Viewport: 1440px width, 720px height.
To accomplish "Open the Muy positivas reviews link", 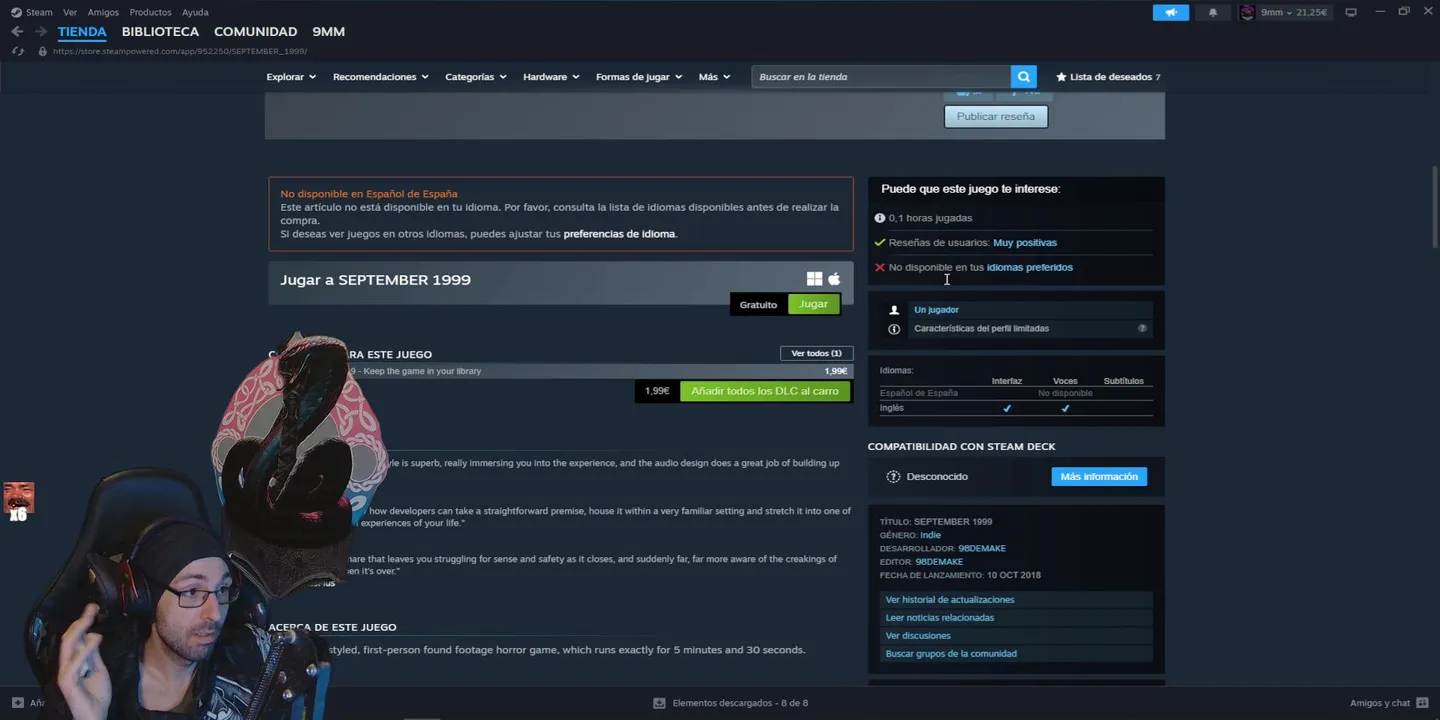I will [x=1025, y=243].
